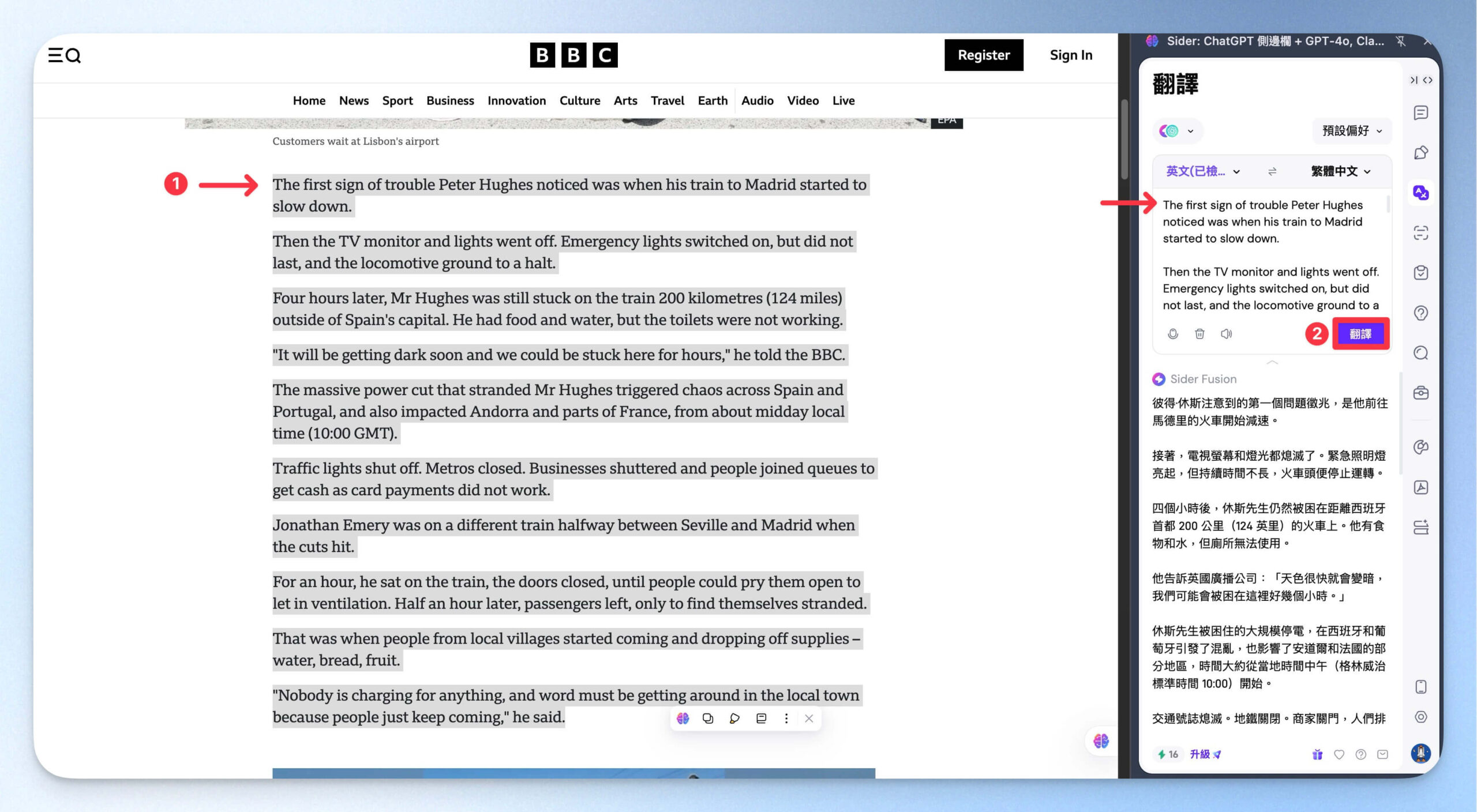Go to the Innovation section

[x=516, y=101]
